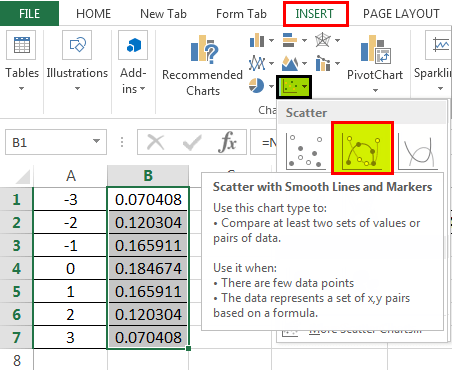This screenshot has height=370, width=452.
Task: Open the Insert Function fx button
Action: (228, 142)
